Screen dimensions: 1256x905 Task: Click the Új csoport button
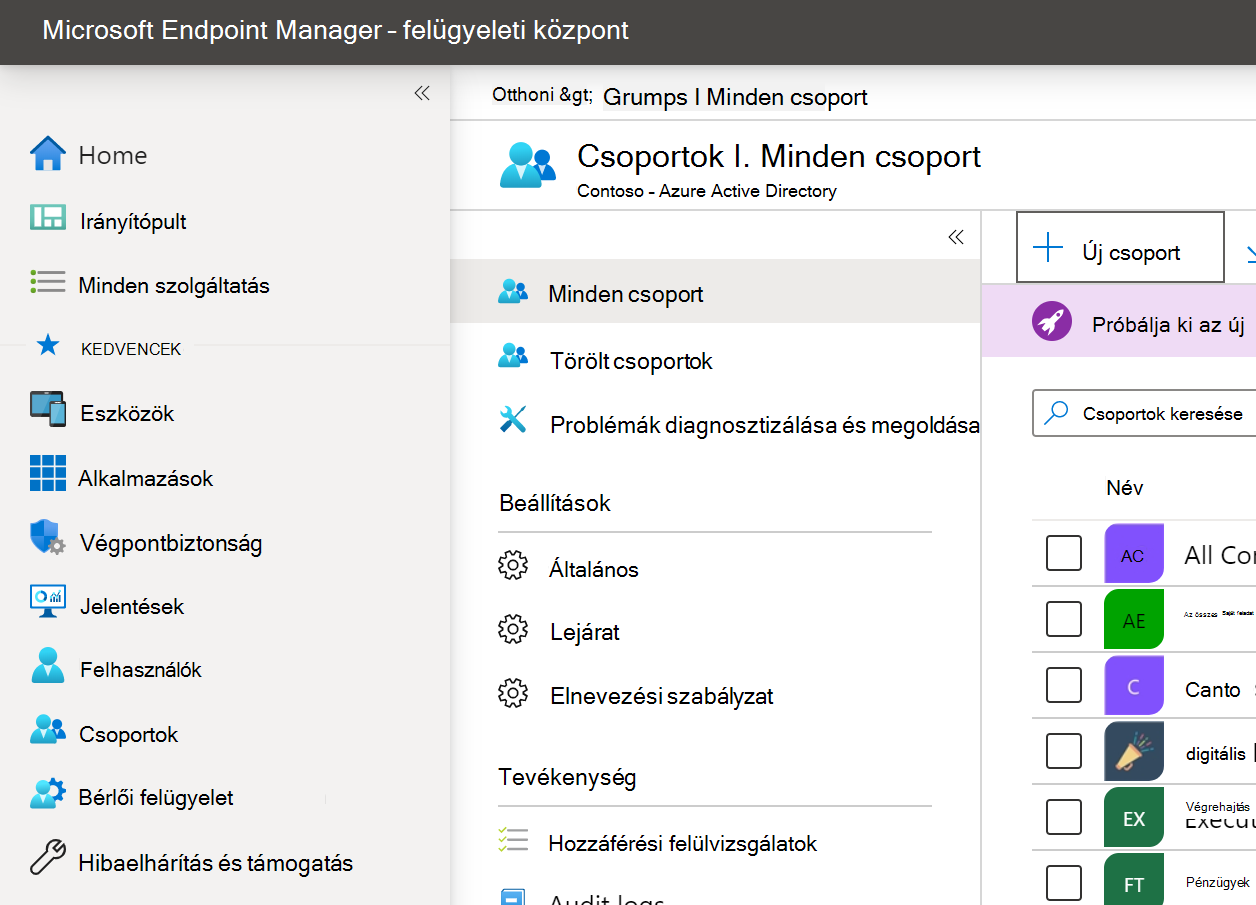coord(1120,247)
